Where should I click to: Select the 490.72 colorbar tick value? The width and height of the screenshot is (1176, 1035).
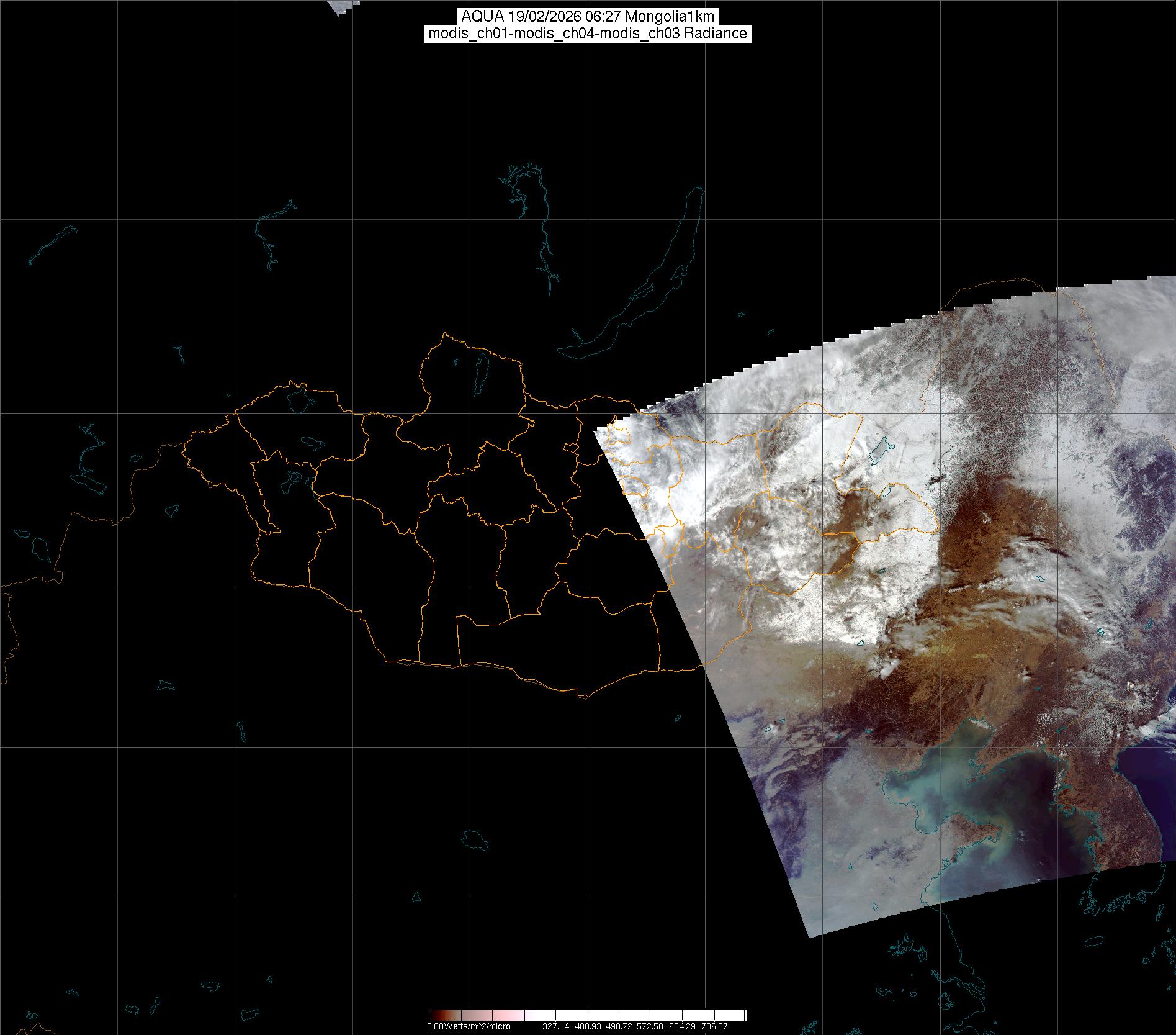[x=619, y=1026]
